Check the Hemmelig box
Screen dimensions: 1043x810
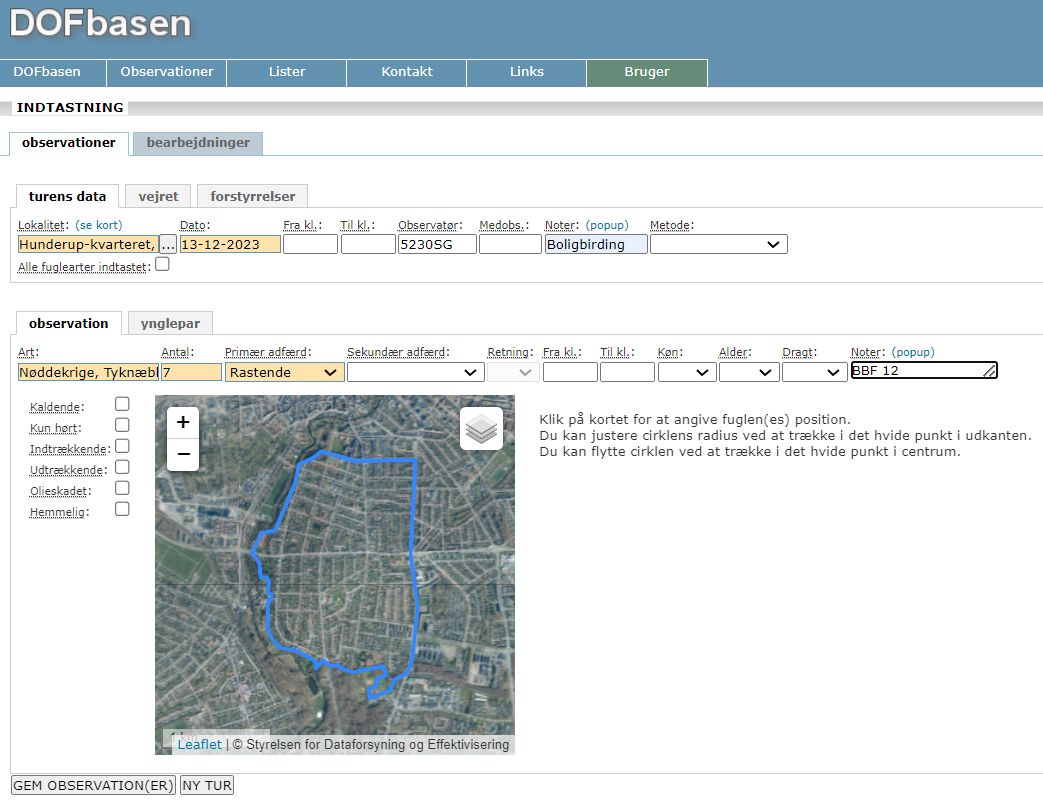tap(122, 509)
